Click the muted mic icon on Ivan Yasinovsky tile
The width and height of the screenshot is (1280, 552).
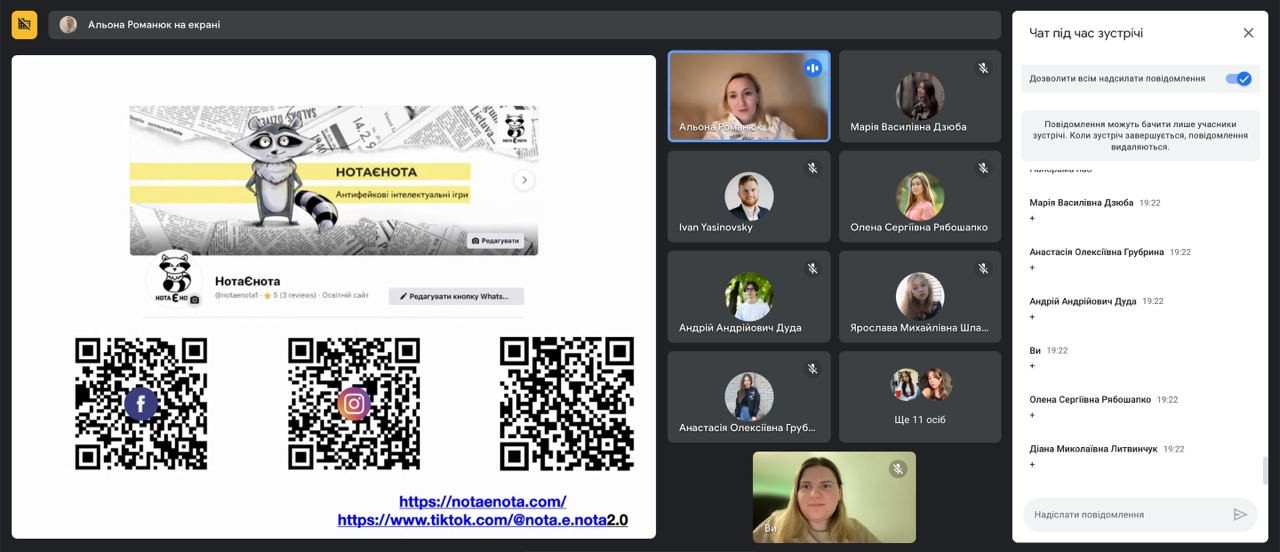click(x=813, y=169)
